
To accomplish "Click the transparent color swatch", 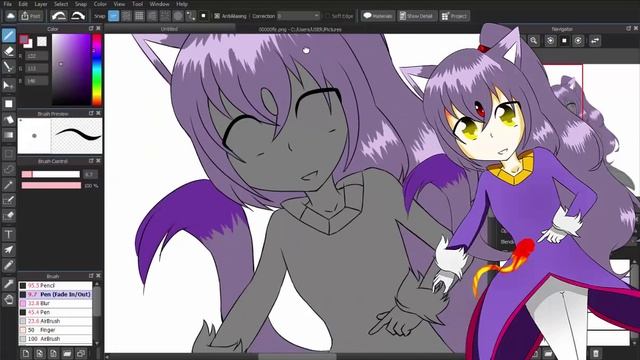I will tap(42, 41).
